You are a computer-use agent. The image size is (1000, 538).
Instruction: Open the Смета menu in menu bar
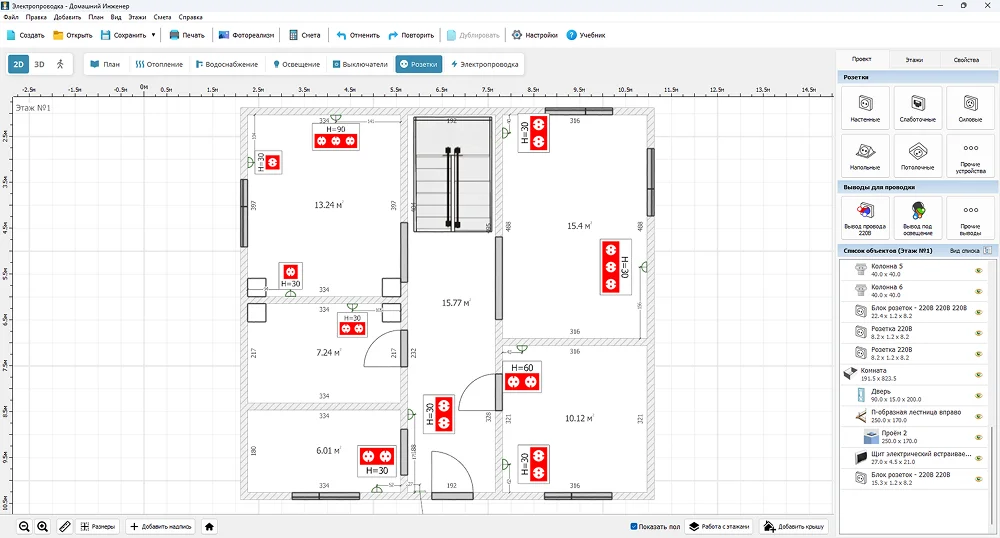(x=162, y=17)
